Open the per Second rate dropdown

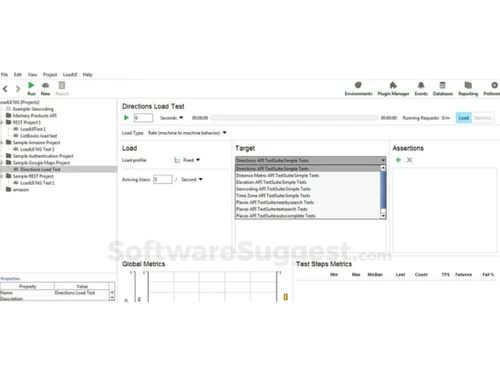pos(192,179)
